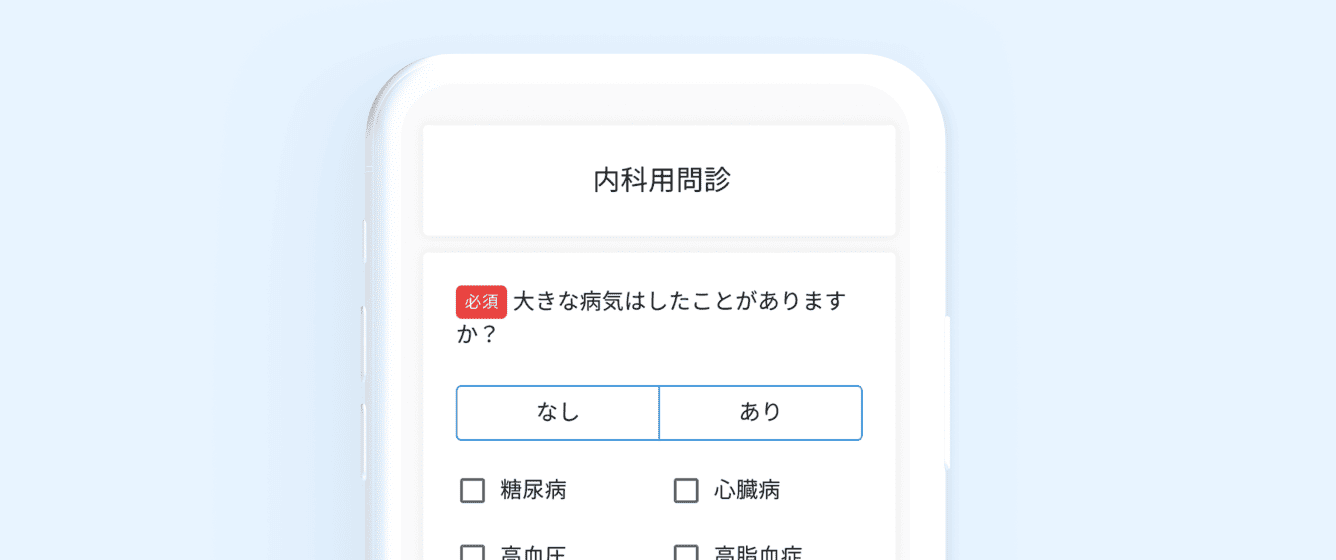The width and height of the screenshot is (1336, 560).
Task: Check the 高血圧 checkbox box
Action: coord(472,553)
